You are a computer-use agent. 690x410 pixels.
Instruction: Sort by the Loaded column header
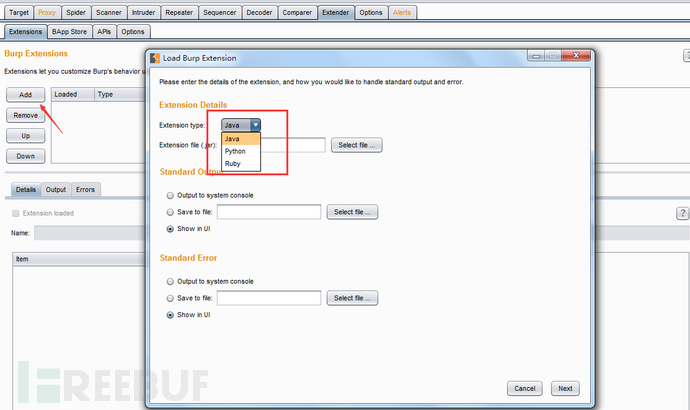pyautogui.click(x=73, y=95)
